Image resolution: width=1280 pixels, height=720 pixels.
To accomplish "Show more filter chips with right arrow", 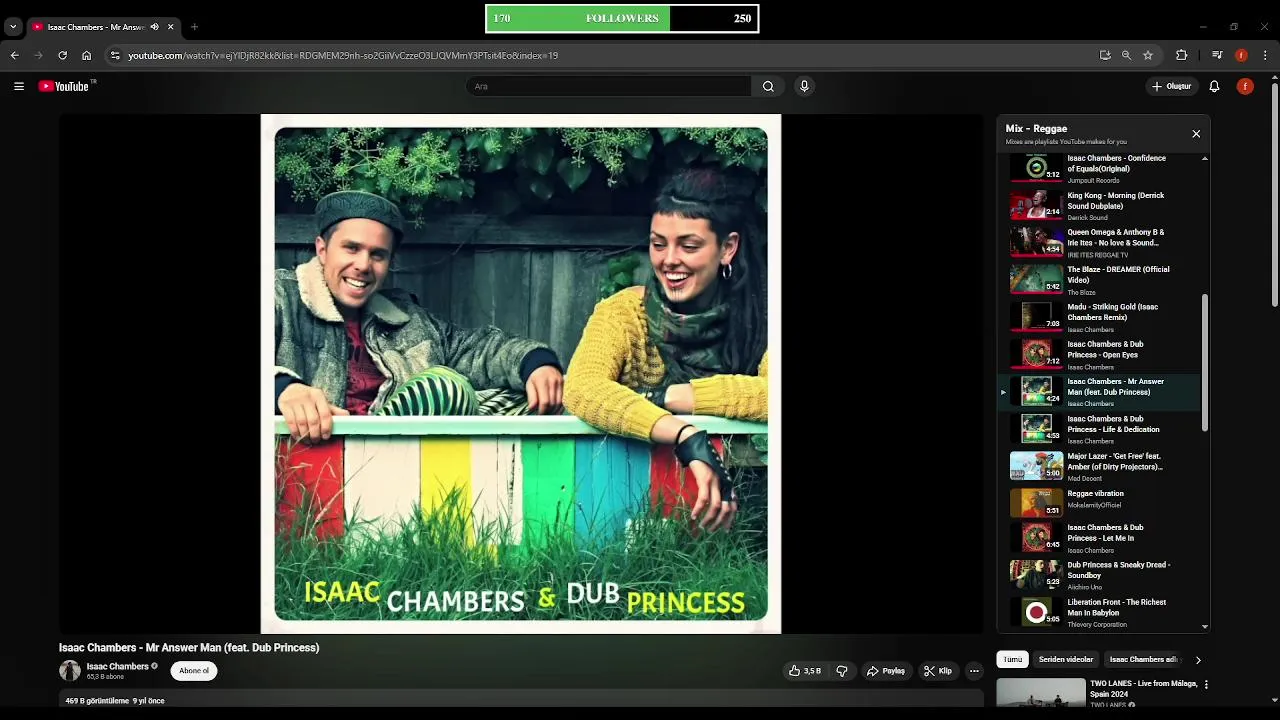I will [1198, 660].
